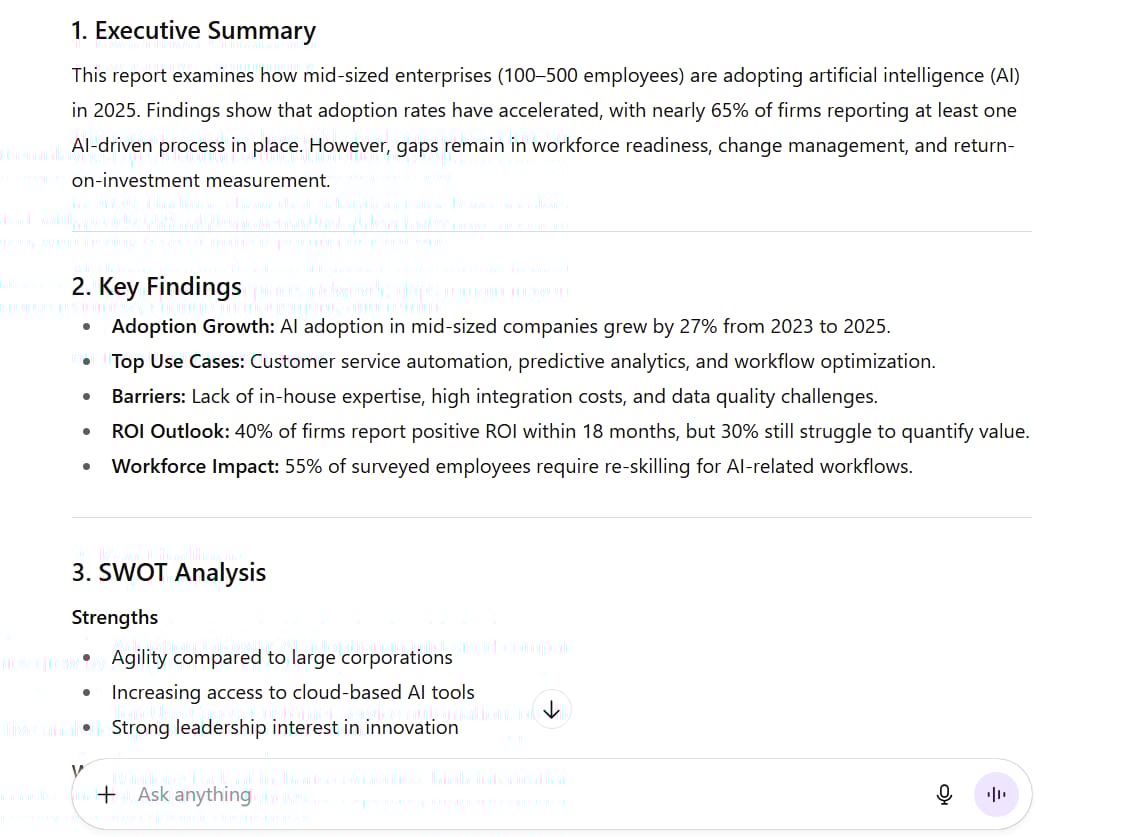Click the text on-investment measurement
This screenshot has height=837, width=1130.
(x=200, y=181)
